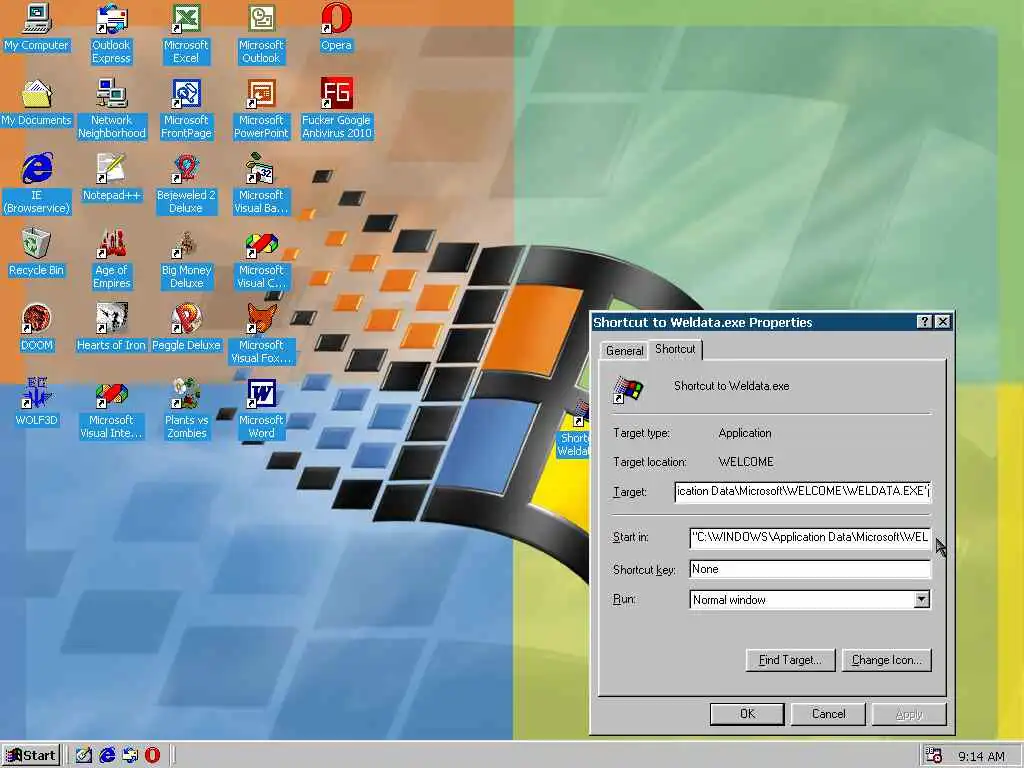This screenshot has height=768, width=1024.
Task: Click the system tray scheduler icon
Action: pos(934,755)
